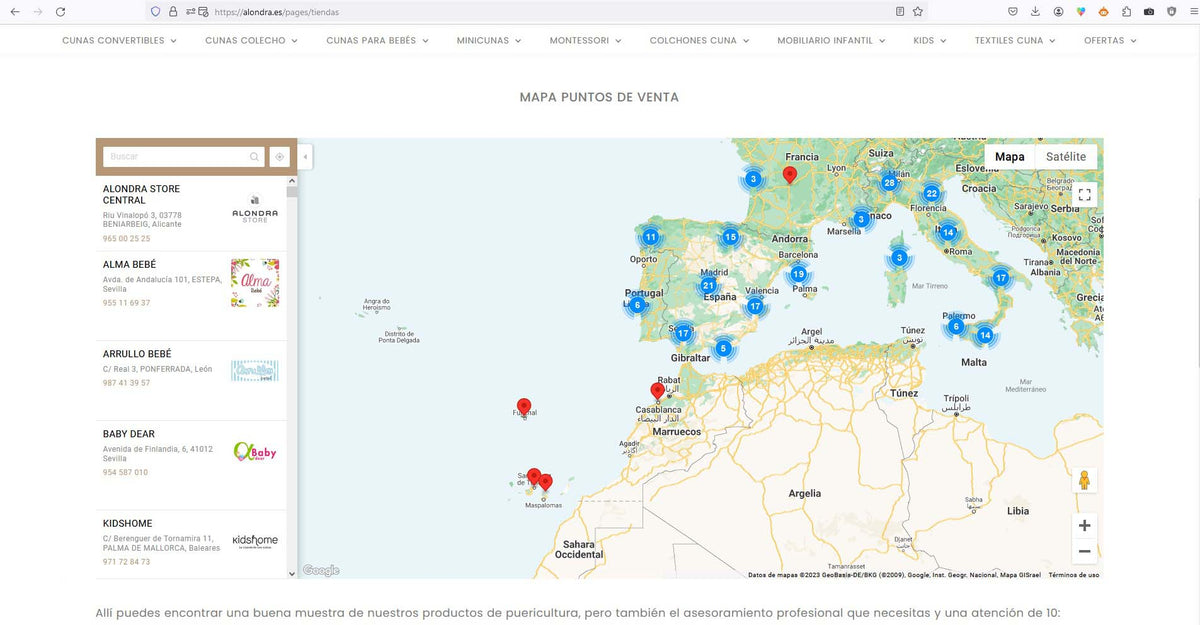Image resolution: width=1200 pixels, height=625 pixels.
Task: Click the tracking protection shield icon
Action: 155,11
